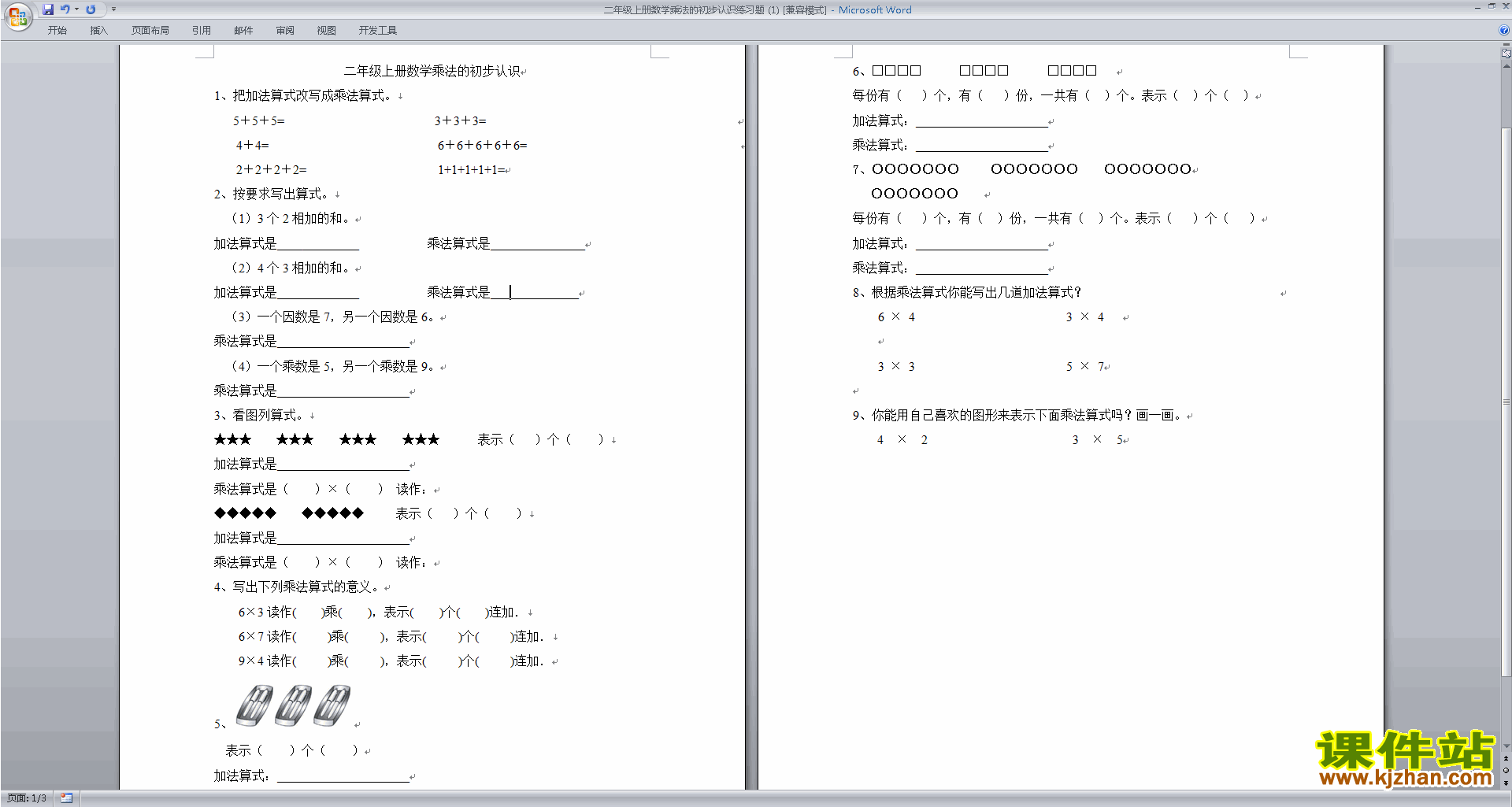Viewport: 1512px width, 807px height.
Task: Select the boat-shaped picture in question 5
Action: point(293,705)
